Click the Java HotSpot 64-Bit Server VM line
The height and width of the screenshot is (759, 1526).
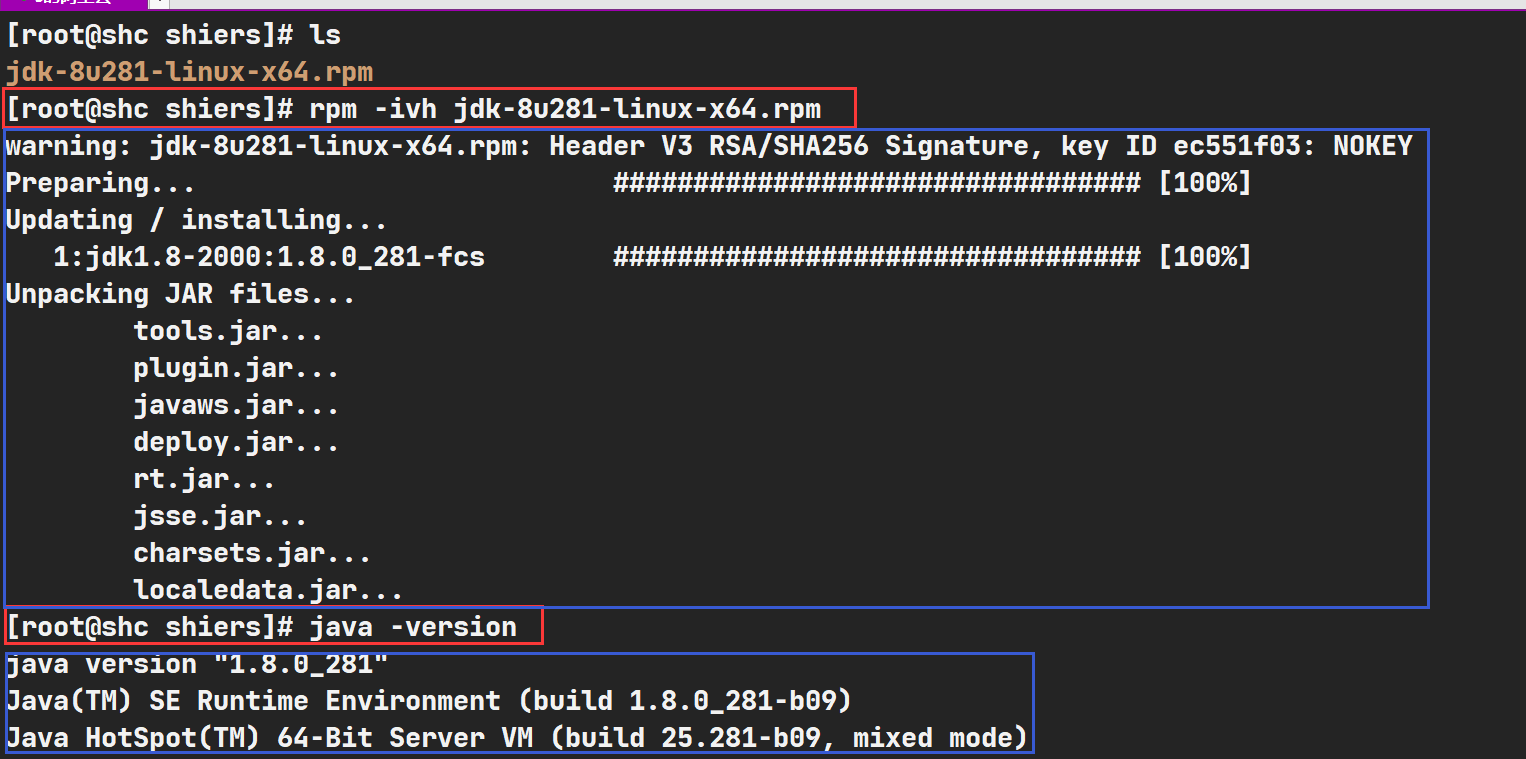(x=516, y=738)
